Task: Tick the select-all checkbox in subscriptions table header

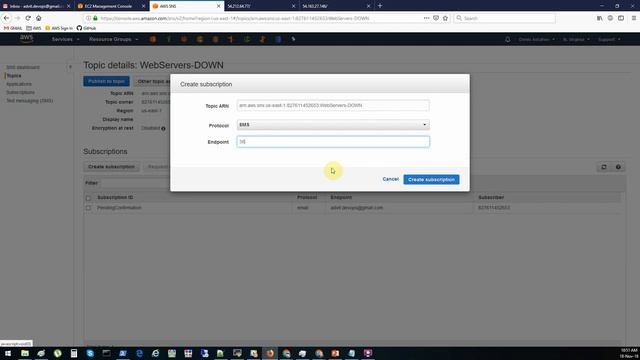Action: pos(88,198)
